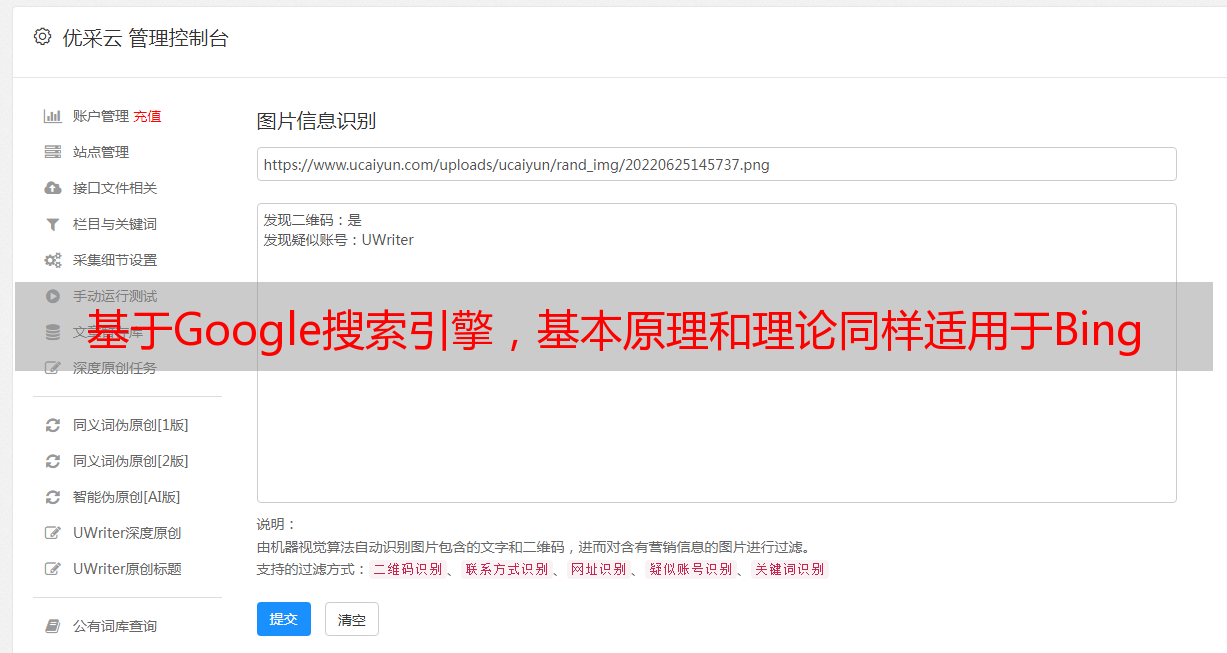Viewport: 1227px width, 653px height.
Task: Open 接口文件相关 menu item
Action: [x=115, y=188]
